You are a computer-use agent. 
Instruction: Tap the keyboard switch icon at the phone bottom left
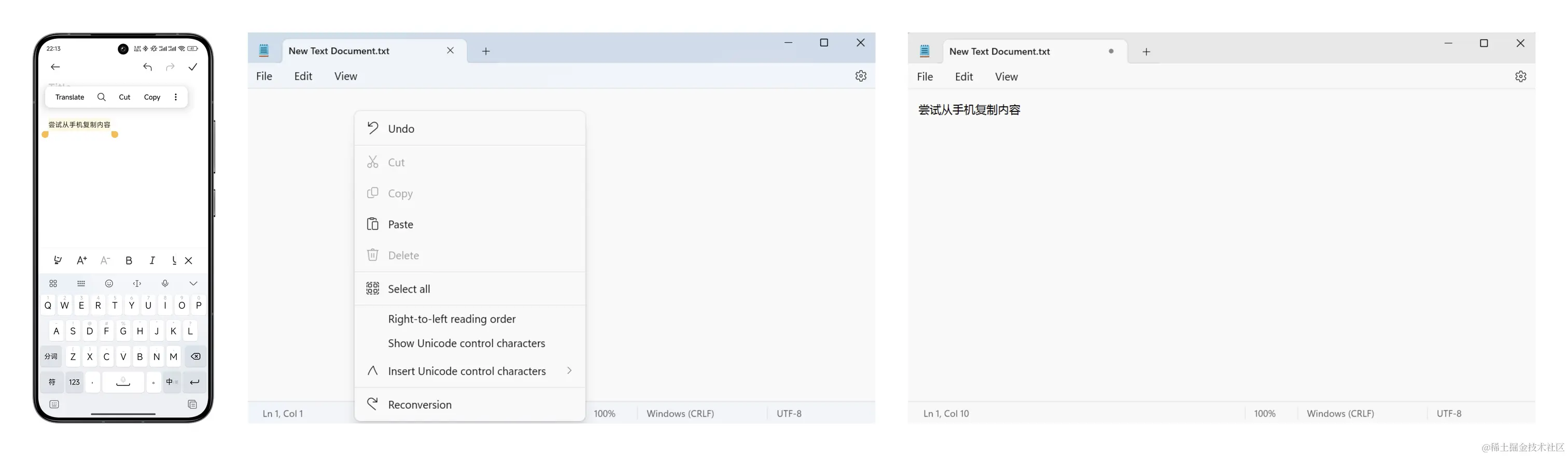tap(54, 404)
